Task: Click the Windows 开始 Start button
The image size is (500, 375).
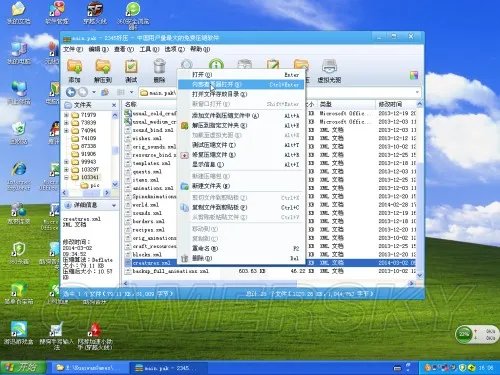Action: pos(23,368)
